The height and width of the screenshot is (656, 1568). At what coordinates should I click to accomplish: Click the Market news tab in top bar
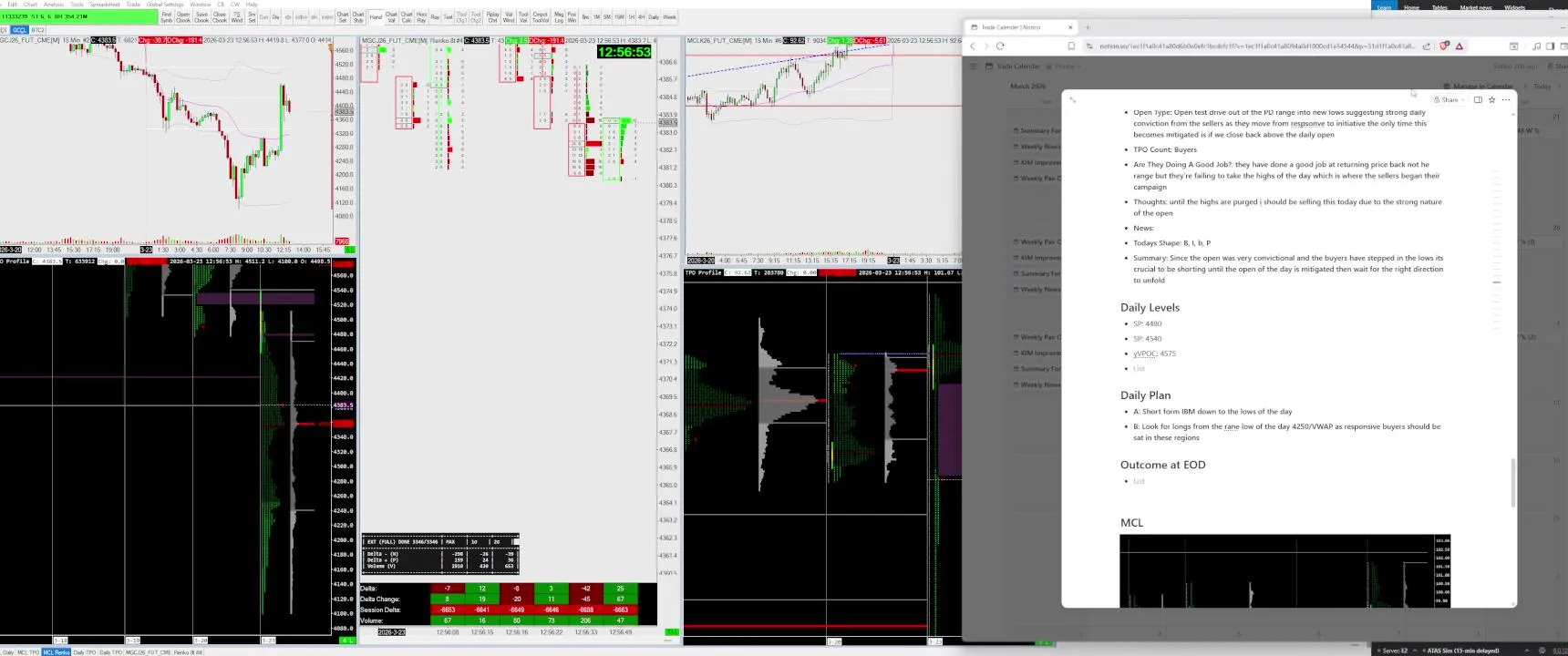[1476, 7]
